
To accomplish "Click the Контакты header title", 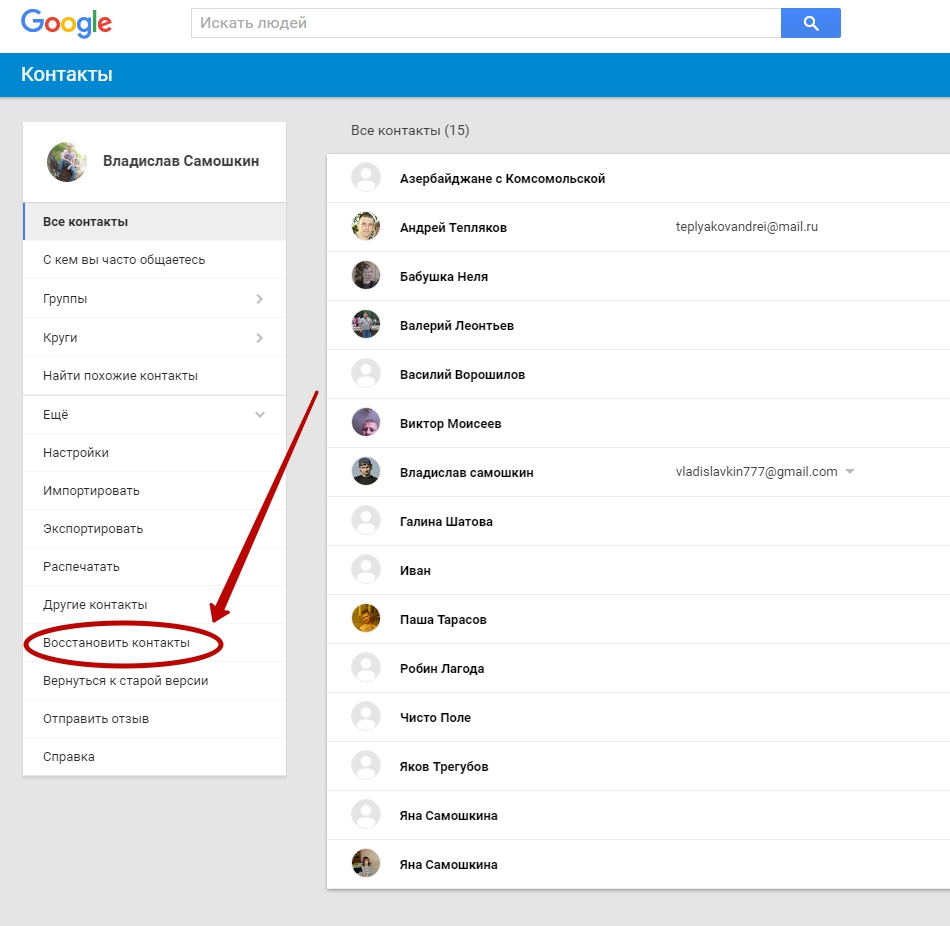I will (x=67, y=75).
